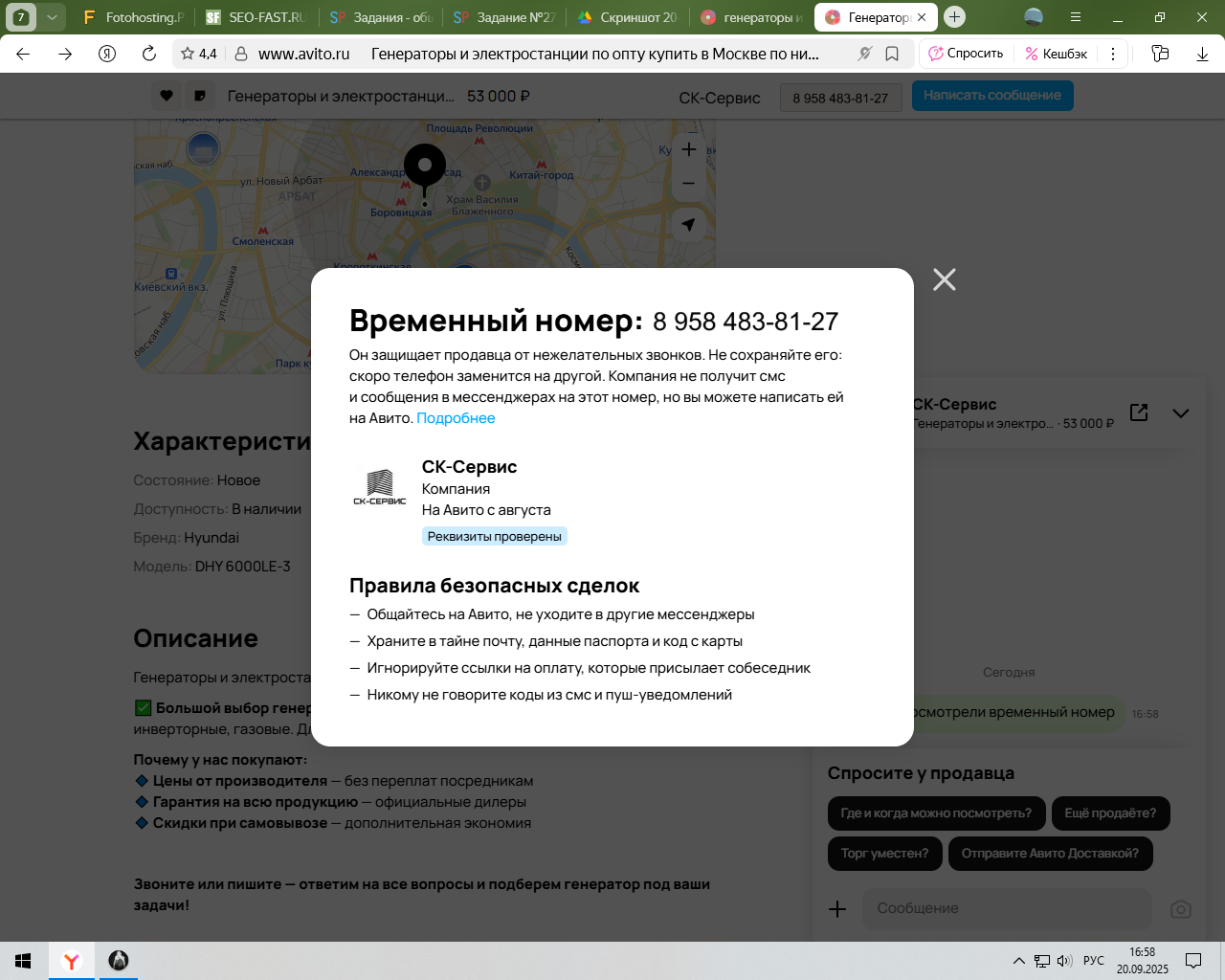Zoom in on the map with the plus
Image resolution: width=1225 pixels, height=980 pixels.
(688, 149)
